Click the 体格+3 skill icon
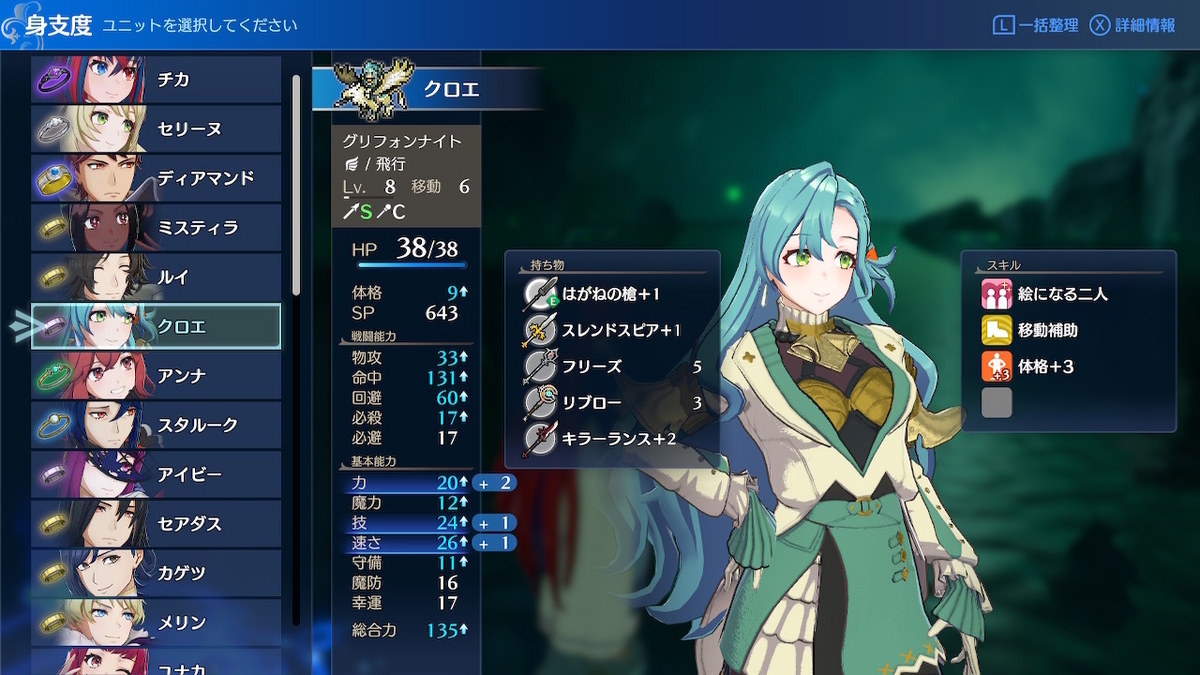The width and height of the screenshot is (1200, 675). [997, 366]
